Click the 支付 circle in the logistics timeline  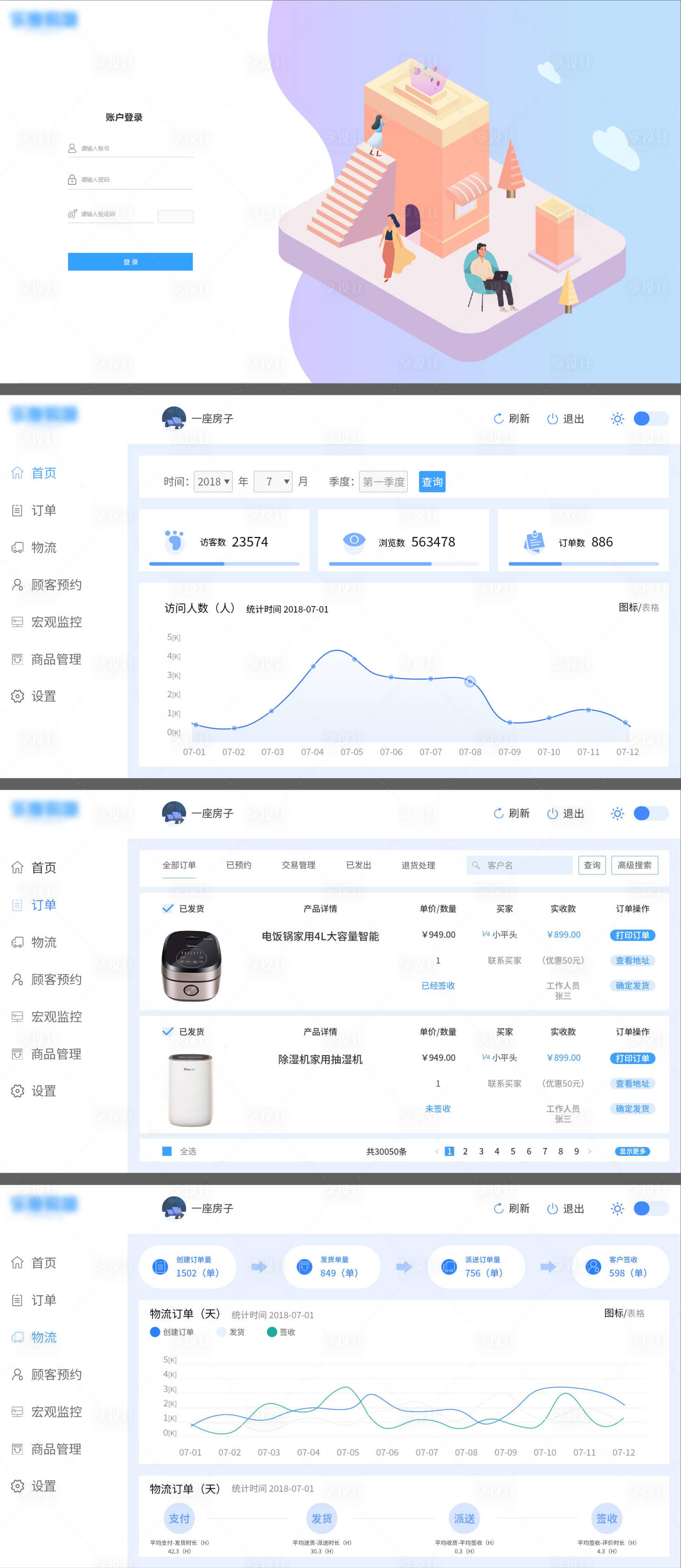click(179, 1519)
